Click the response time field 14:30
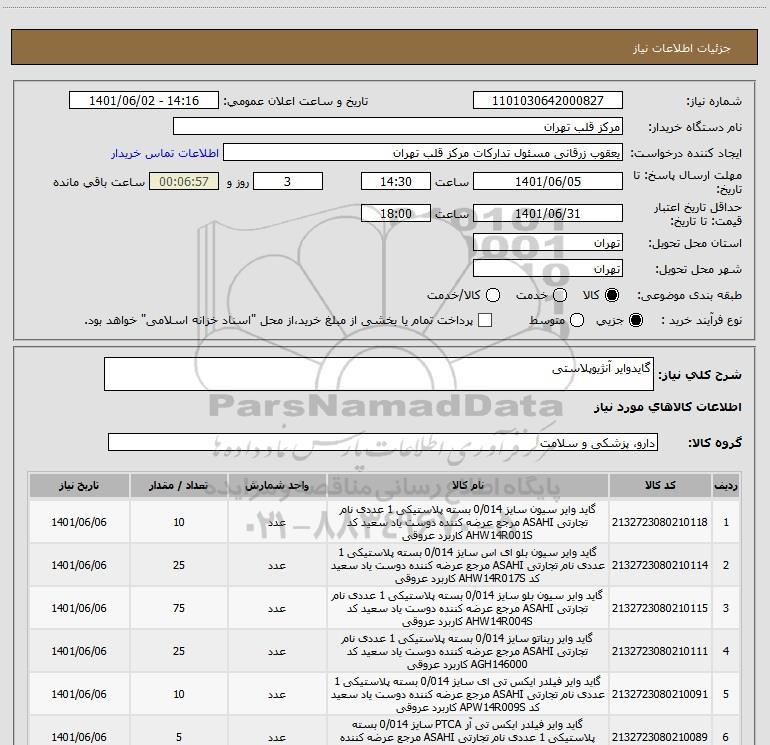Image resolution: width=770 pixels, height=745 pixels. 396,181
